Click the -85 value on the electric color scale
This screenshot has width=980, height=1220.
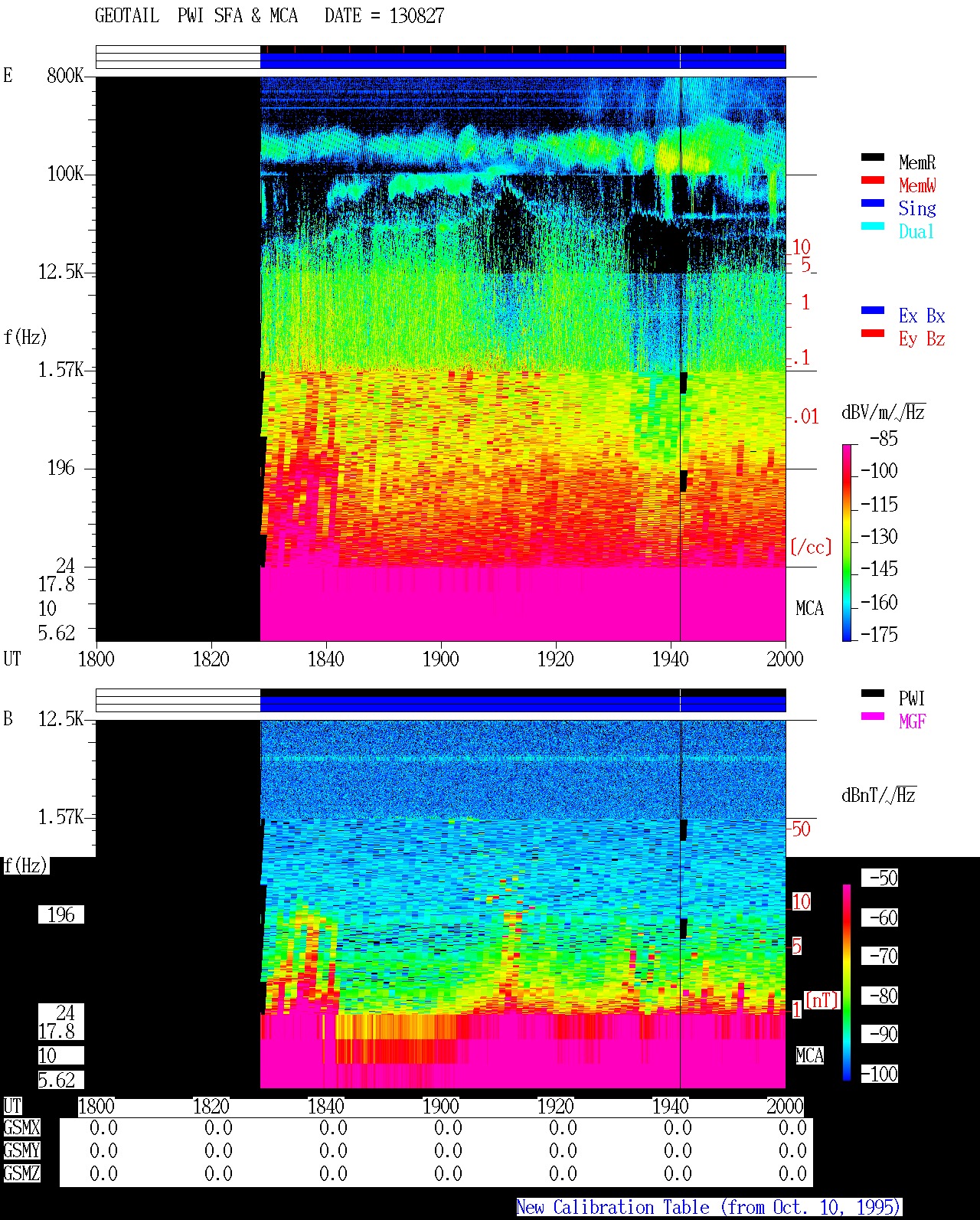[x=884, y=439]
